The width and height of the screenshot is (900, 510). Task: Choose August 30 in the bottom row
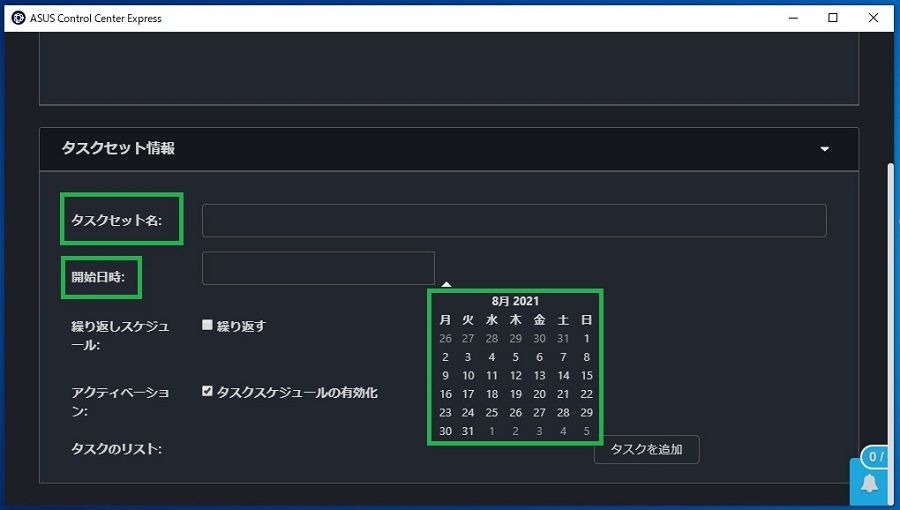coord(445,431)
